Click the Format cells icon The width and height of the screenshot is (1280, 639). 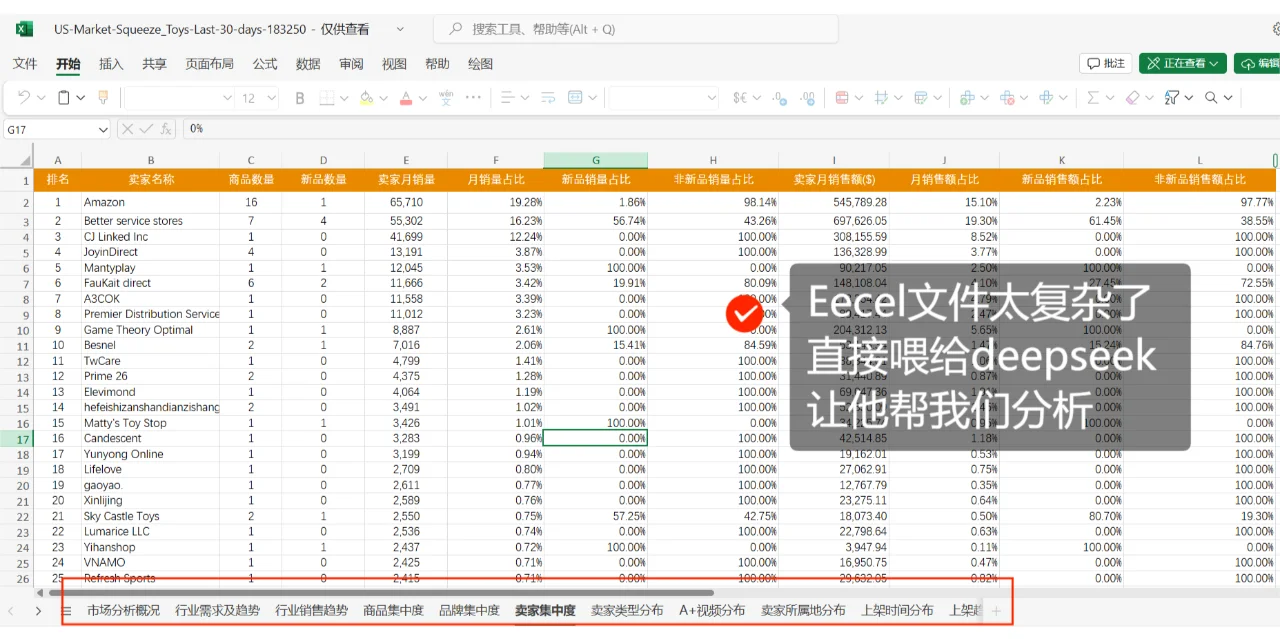click(x=1047, y=98)
